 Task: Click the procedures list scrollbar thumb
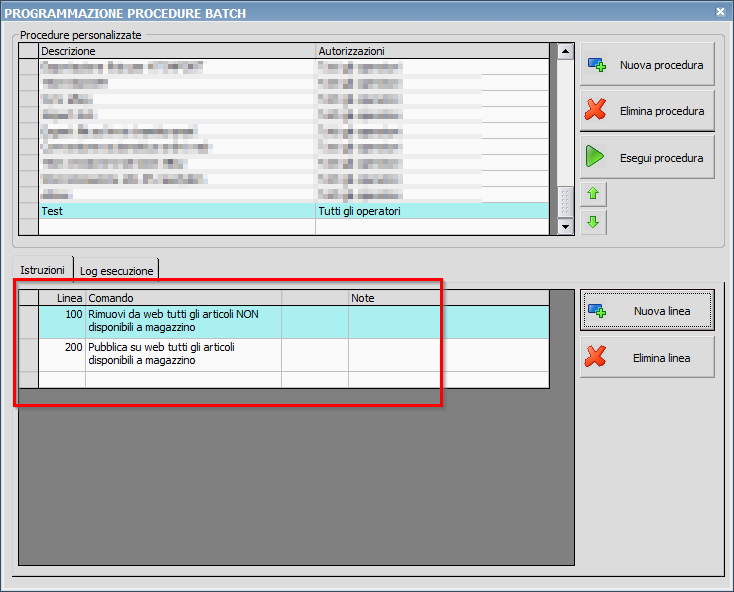click(565, 202)
